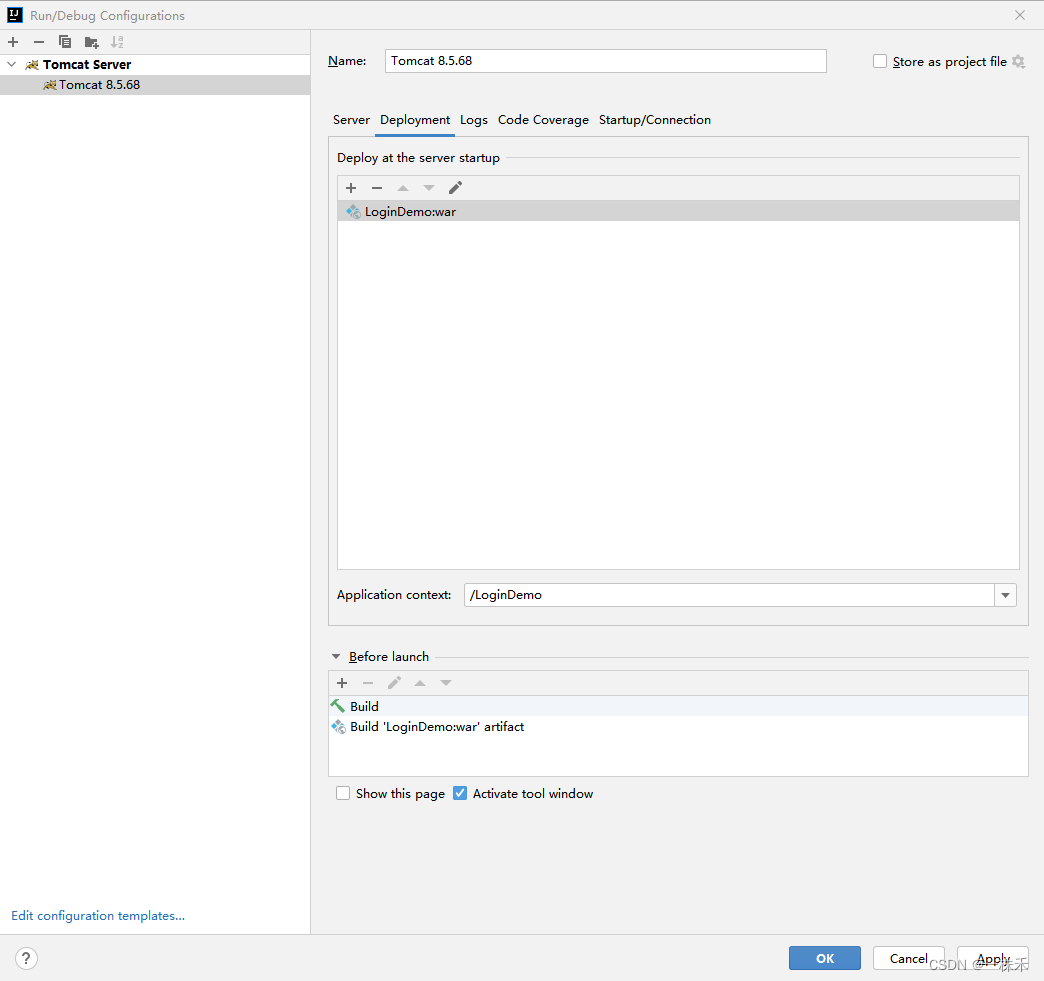Enable Store as project file
The height and width of the screenshot is (981, 1044).
(x=880, y=61)
